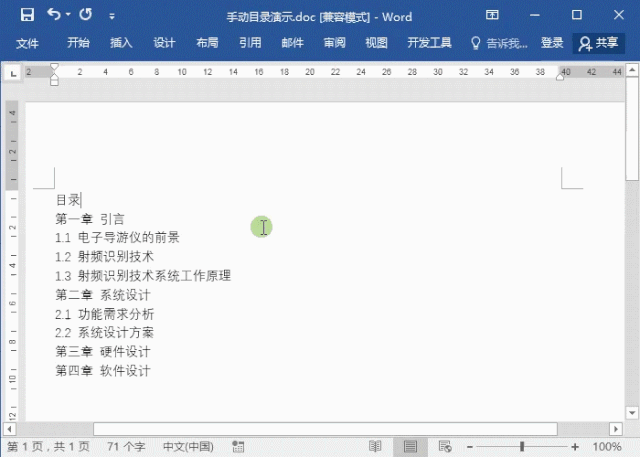Switch to Read Mode view
Screen dimensions: 640x457
coord(375,446)
